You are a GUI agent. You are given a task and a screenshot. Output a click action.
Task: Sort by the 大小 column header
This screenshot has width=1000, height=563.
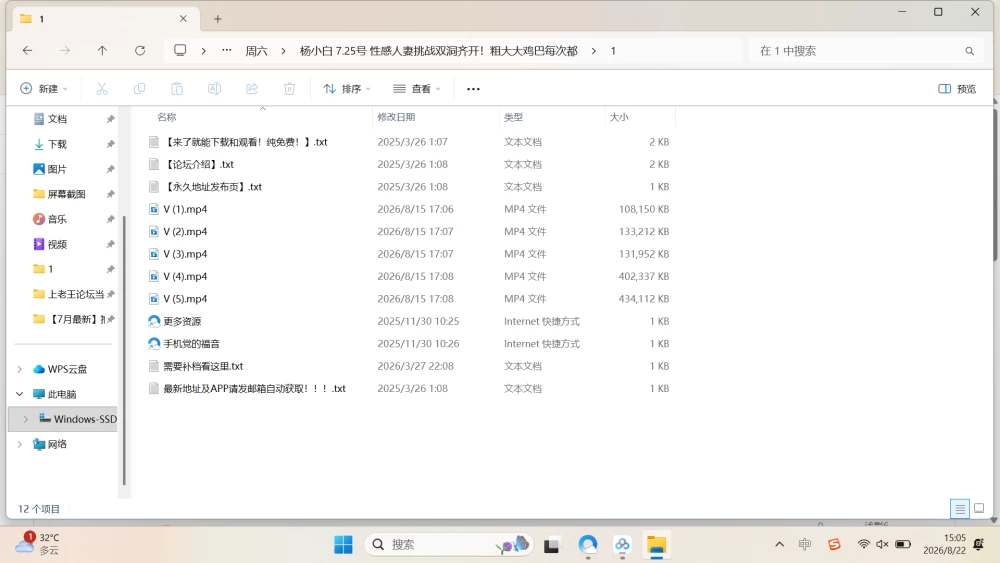pyautogui.click(x=619, y=117)
